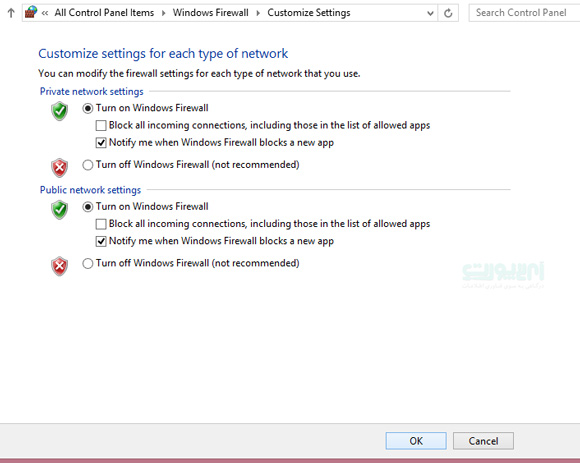Open the arrow menu after Windows Firewall breadcrumb
580x463 pixels.
pos(258,13)
